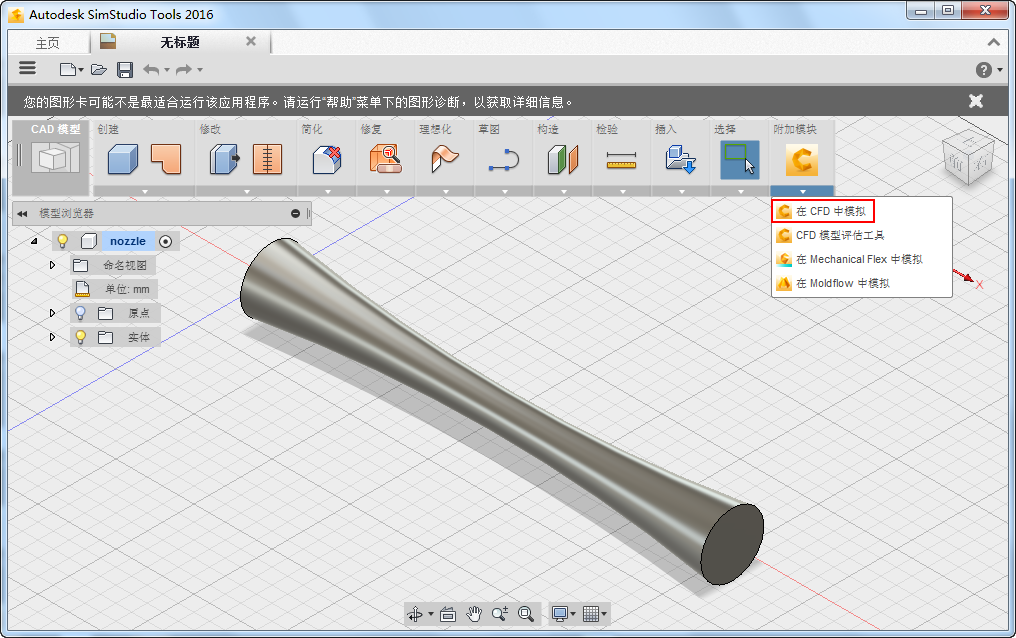
Task: Click the zoom window magnifier icon
Action: [526, 613]
